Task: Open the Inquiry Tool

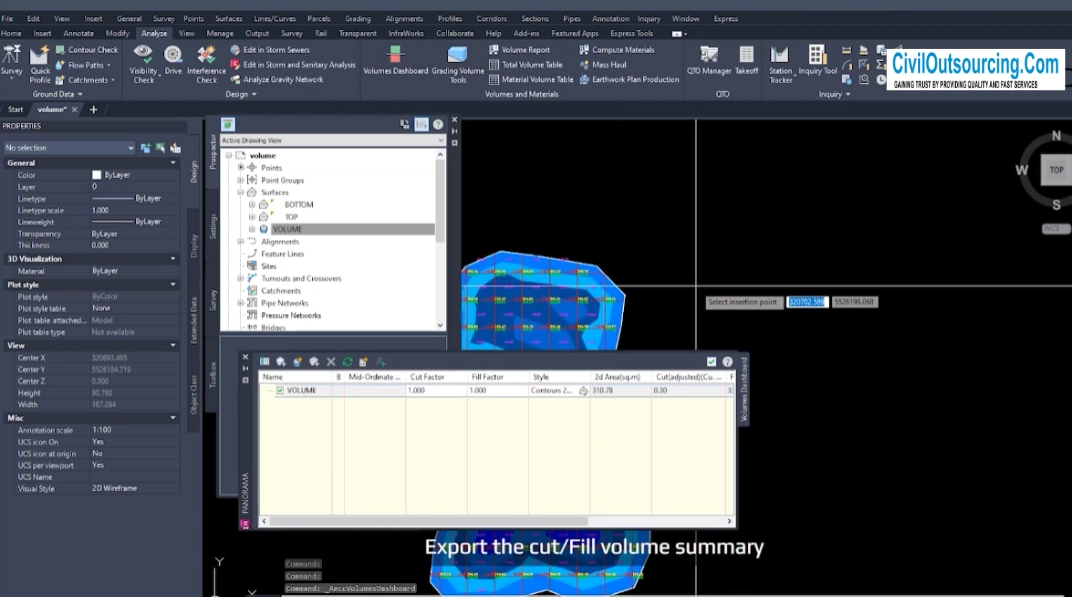Action: (x=817, y=60)
